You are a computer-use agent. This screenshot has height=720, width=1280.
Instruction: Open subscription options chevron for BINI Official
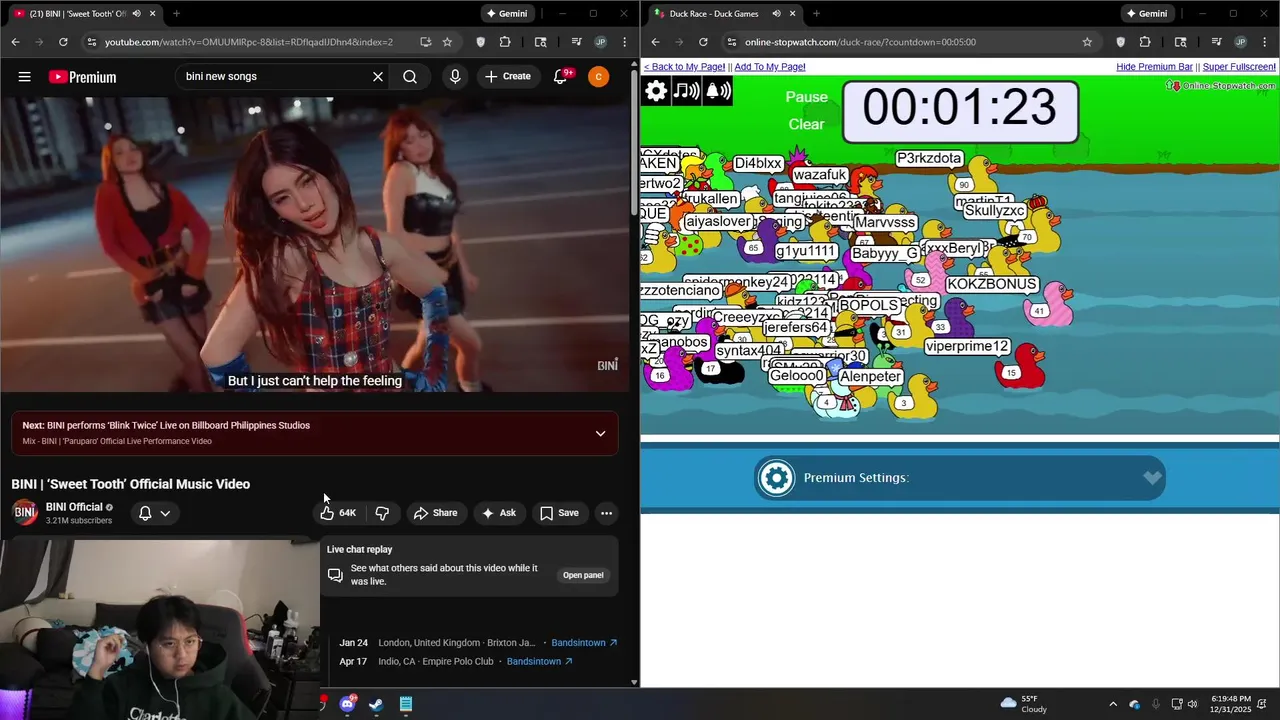tap(165, 513)
